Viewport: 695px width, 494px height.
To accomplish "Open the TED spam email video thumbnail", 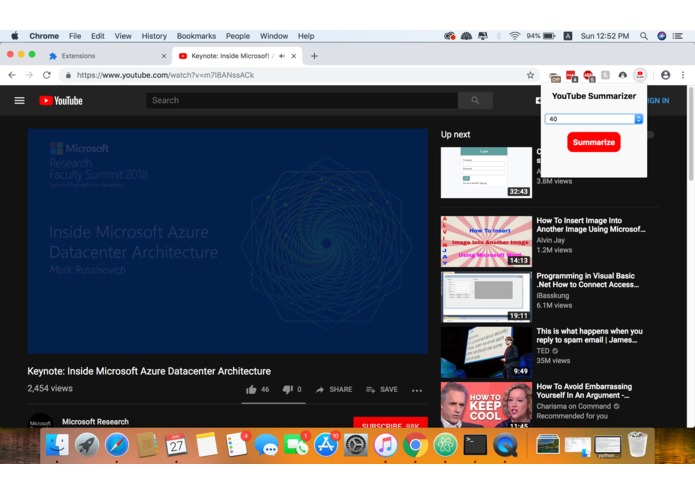I will click(x=486, y=352).
